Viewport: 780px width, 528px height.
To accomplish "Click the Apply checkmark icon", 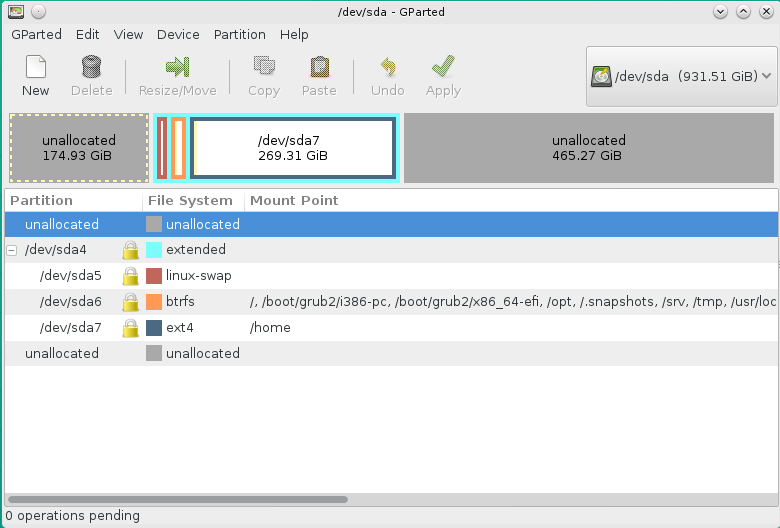I will pos(443,66).
